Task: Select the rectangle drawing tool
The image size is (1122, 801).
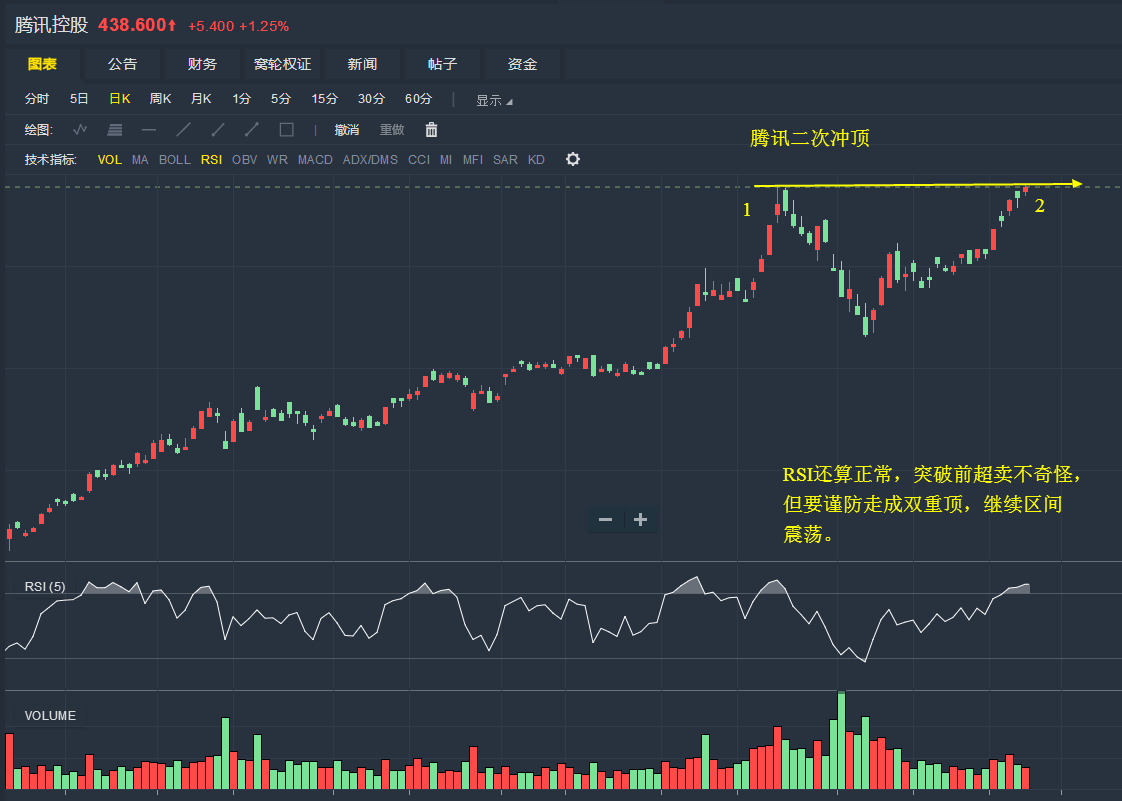Action: pyautogui.click(x=286, y=130)
